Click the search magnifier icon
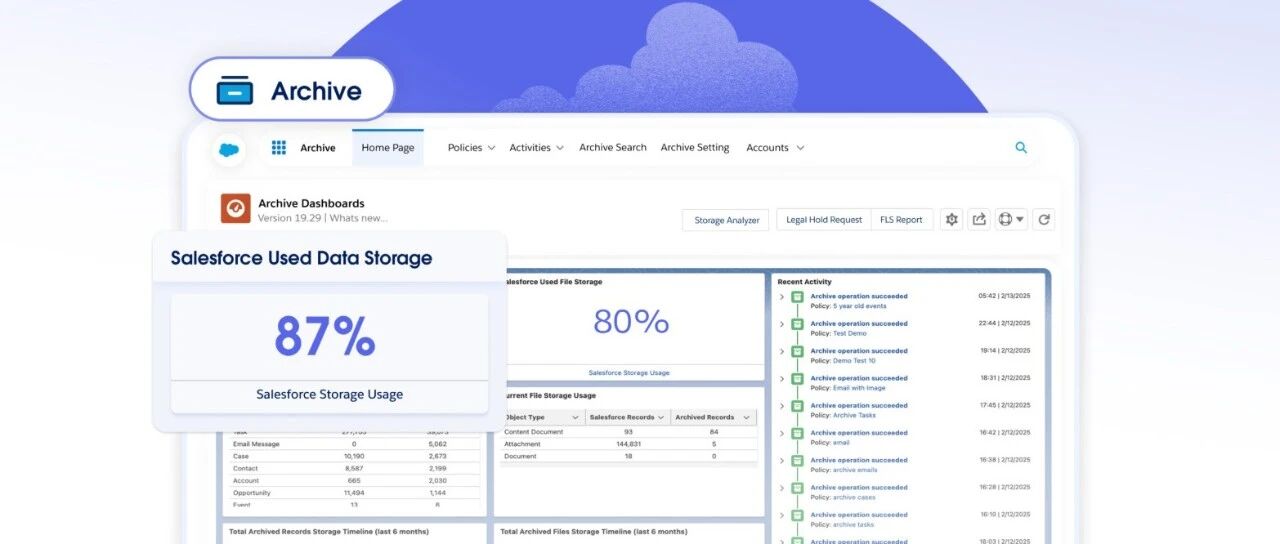The image size is (1280, 544). [1021, 147]
